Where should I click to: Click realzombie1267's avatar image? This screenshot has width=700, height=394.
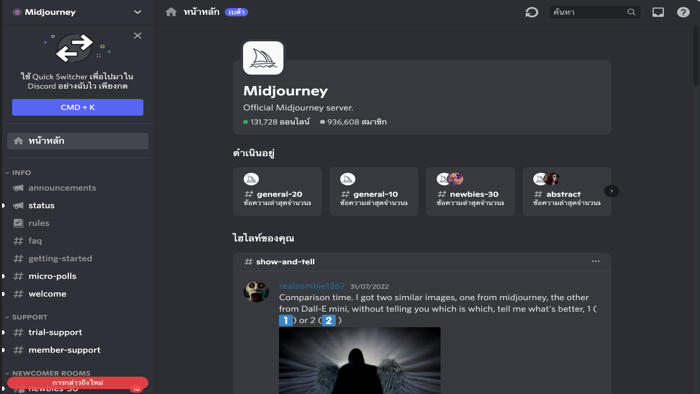click(256, 291)
